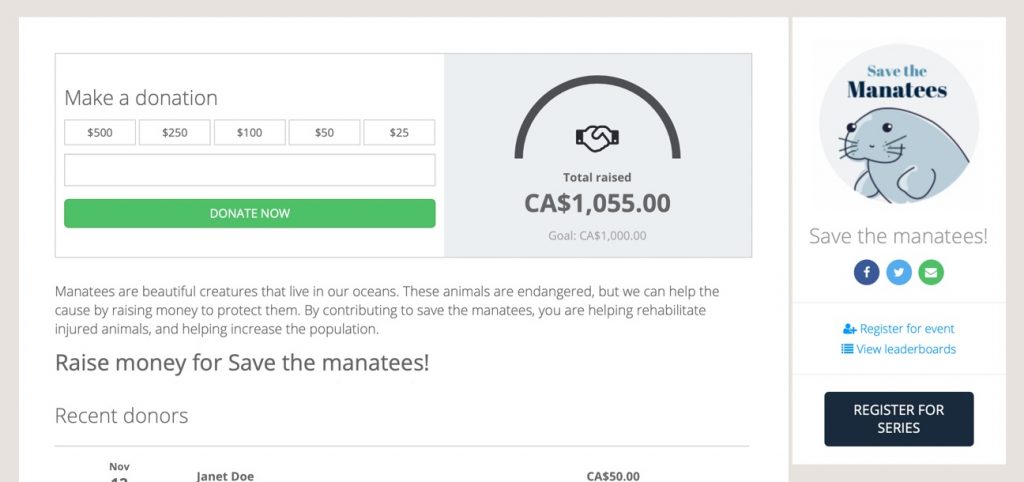Select the $50 donation preset
This screenshot has width=1024, height=482.
pos(324,132)
